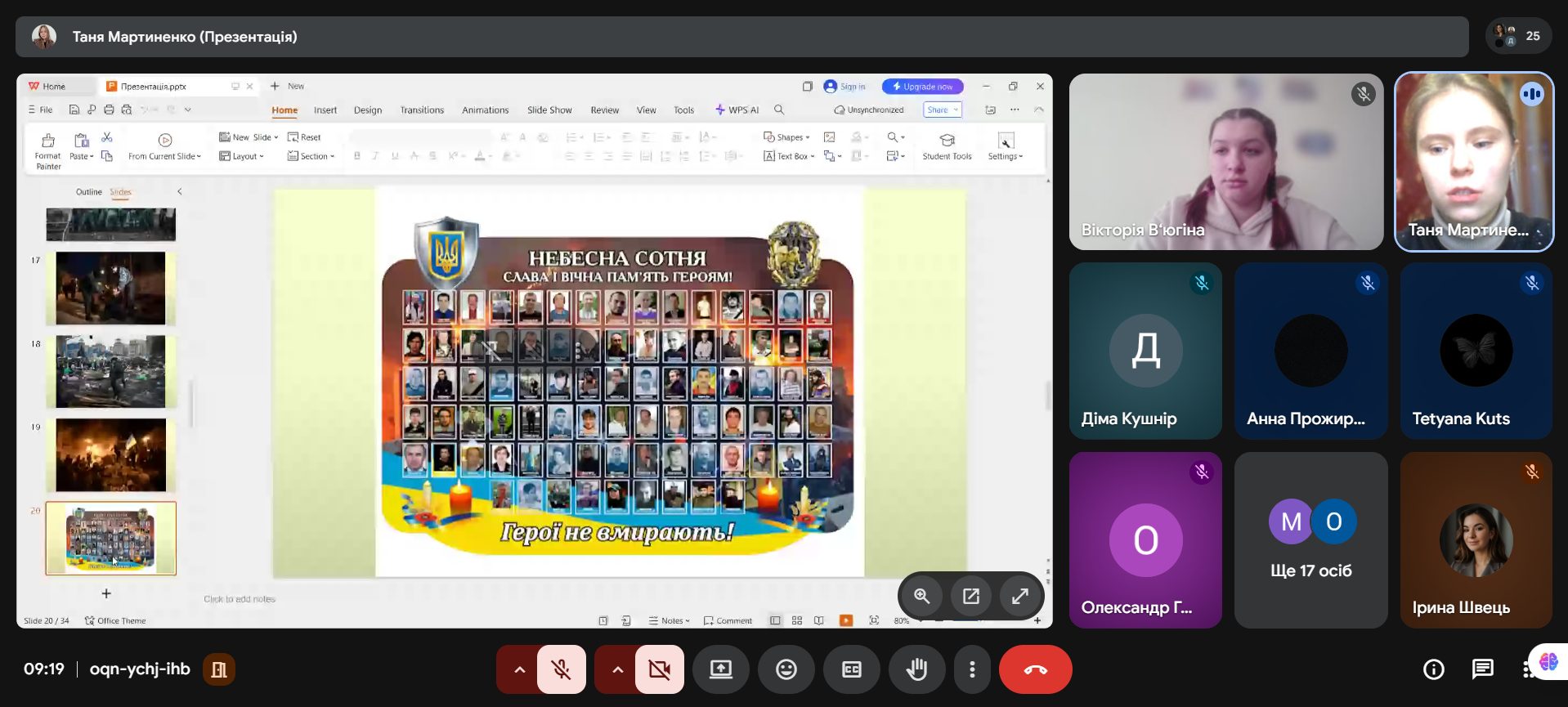Expand video settings arrow beside camera
This screenshot has height=707, width=1568.
(x=617, y=669)
